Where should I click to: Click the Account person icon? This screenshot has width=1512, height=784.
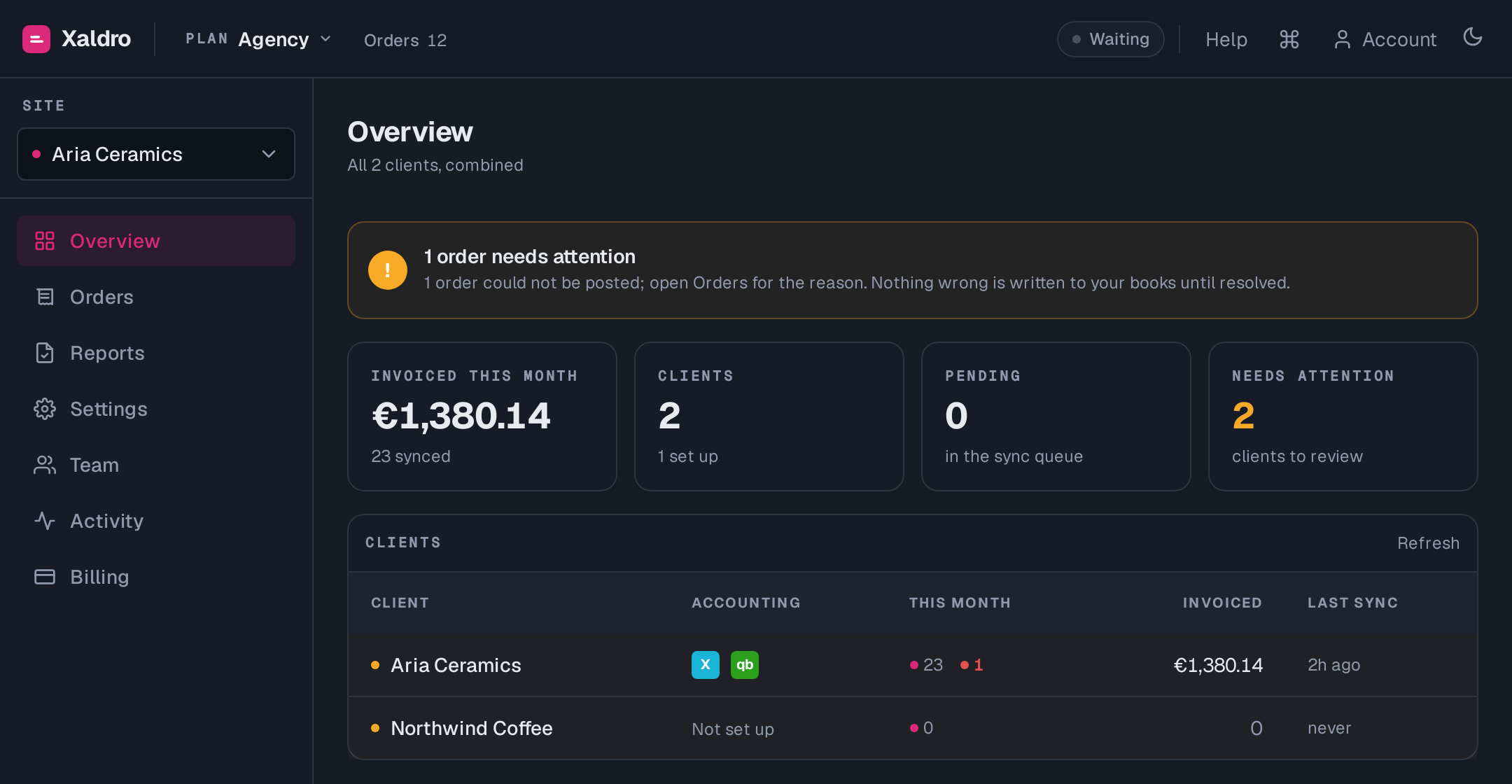coord(1342,39)
